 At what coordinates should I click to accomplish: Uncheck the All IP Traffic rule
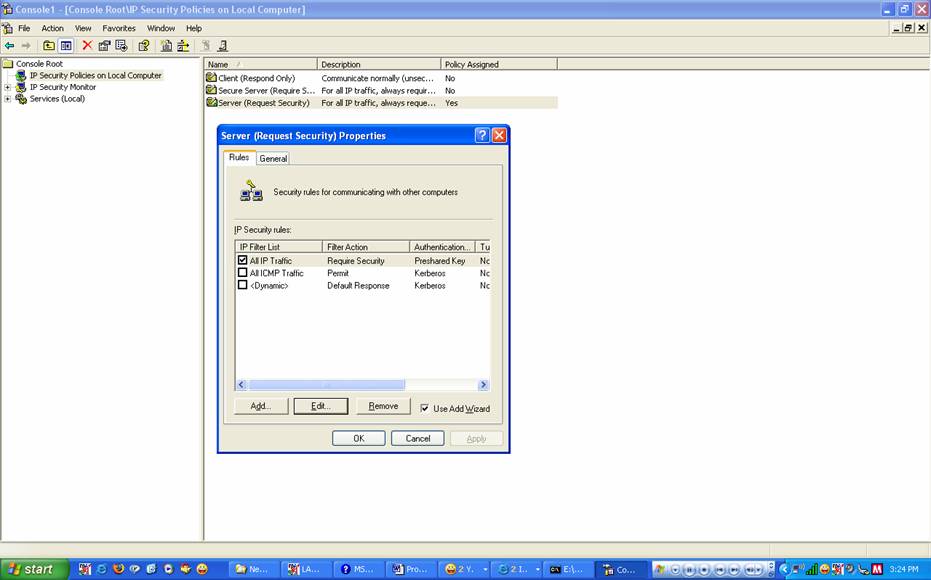tap(242, 261)
